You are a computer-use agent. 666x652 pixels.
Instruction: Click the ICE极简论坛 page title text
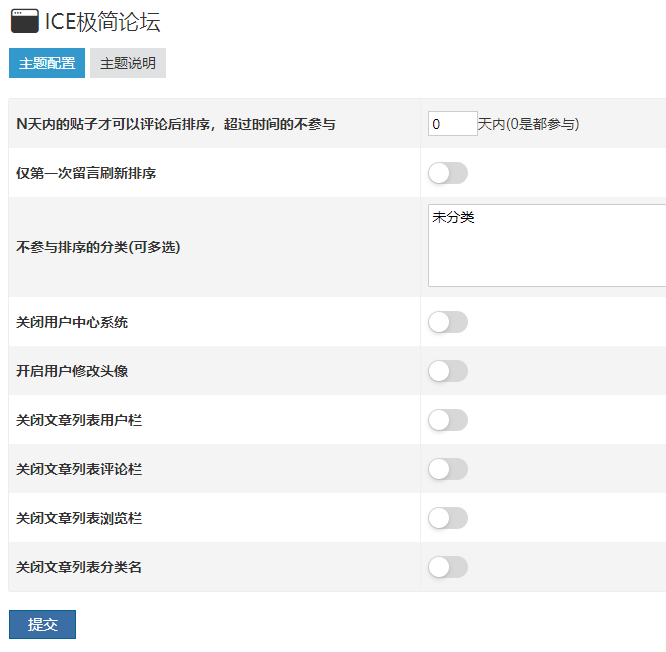pos(103,22)
